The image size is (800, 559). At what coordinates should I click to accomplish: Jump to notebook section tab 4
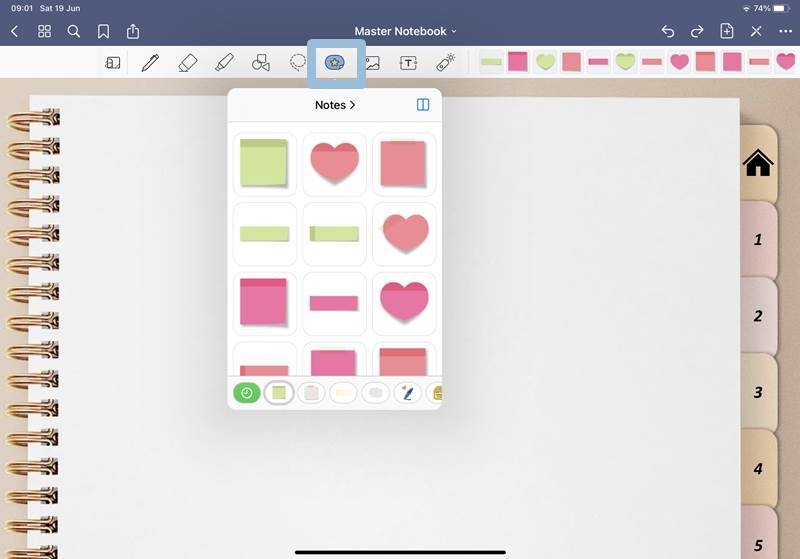point(758,468)
